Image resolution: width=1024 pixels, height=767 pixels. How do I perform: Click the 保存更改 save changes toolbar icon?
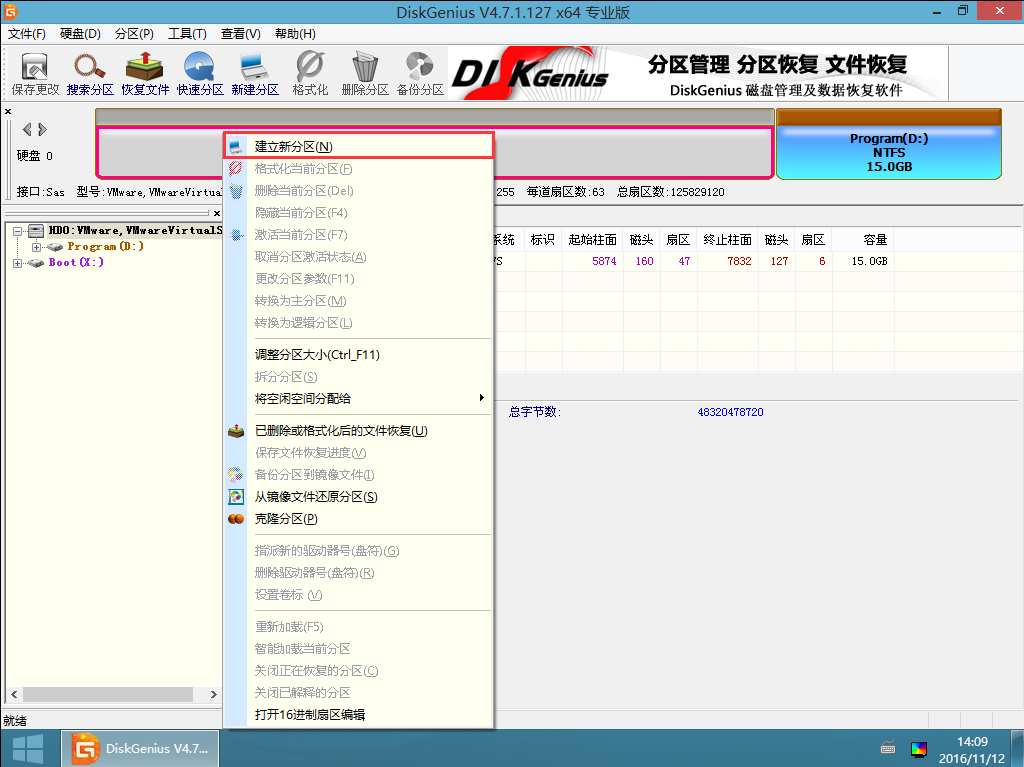[35, 74]
